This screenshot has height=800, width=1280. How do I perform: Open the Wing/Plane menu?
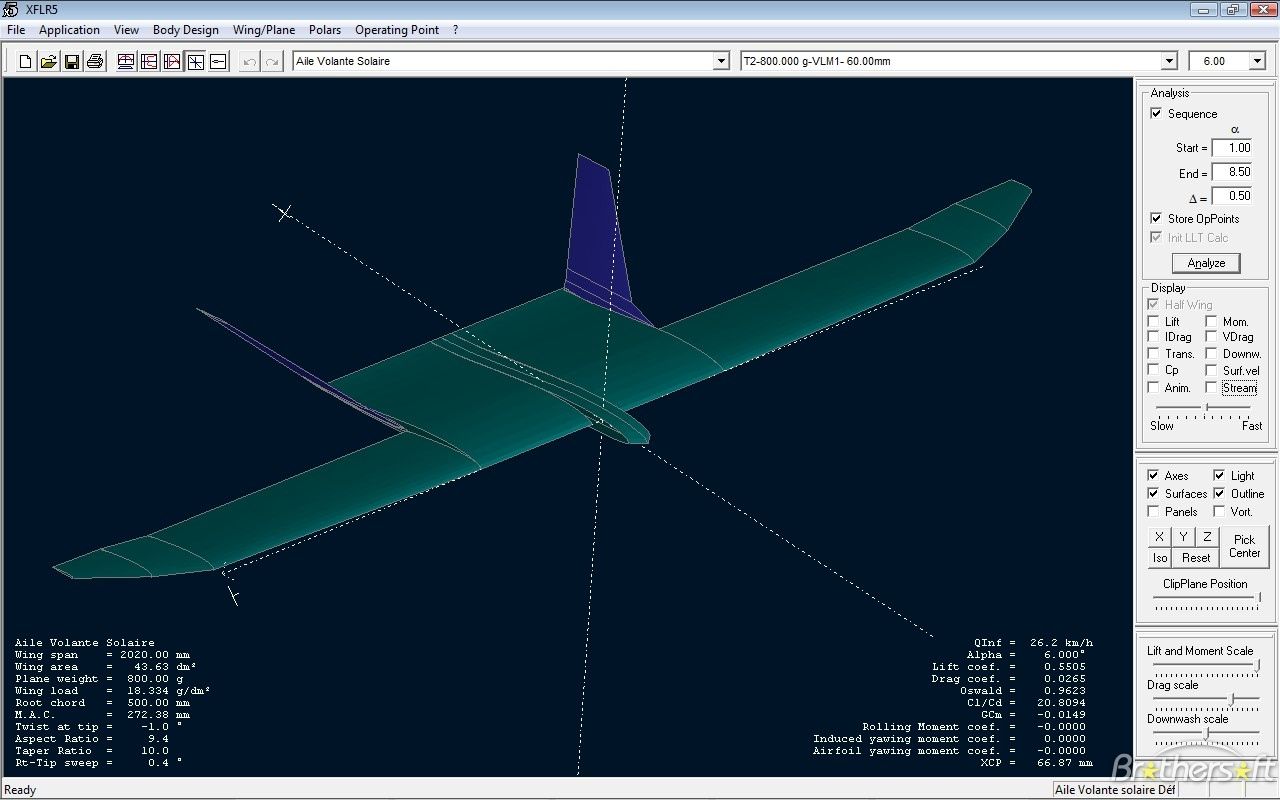[264, 30]
